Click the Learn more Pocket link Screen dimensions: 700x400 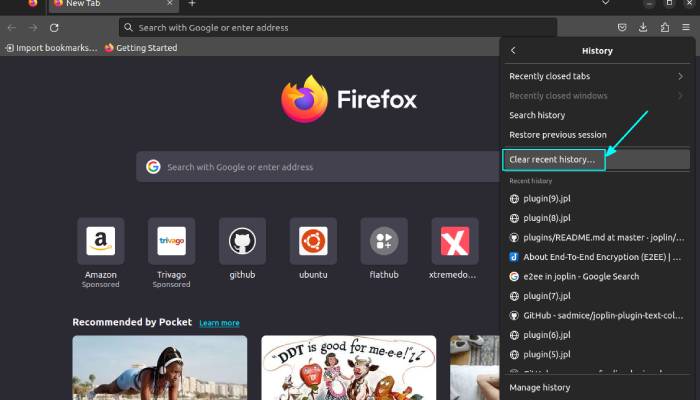click(219, 323)
